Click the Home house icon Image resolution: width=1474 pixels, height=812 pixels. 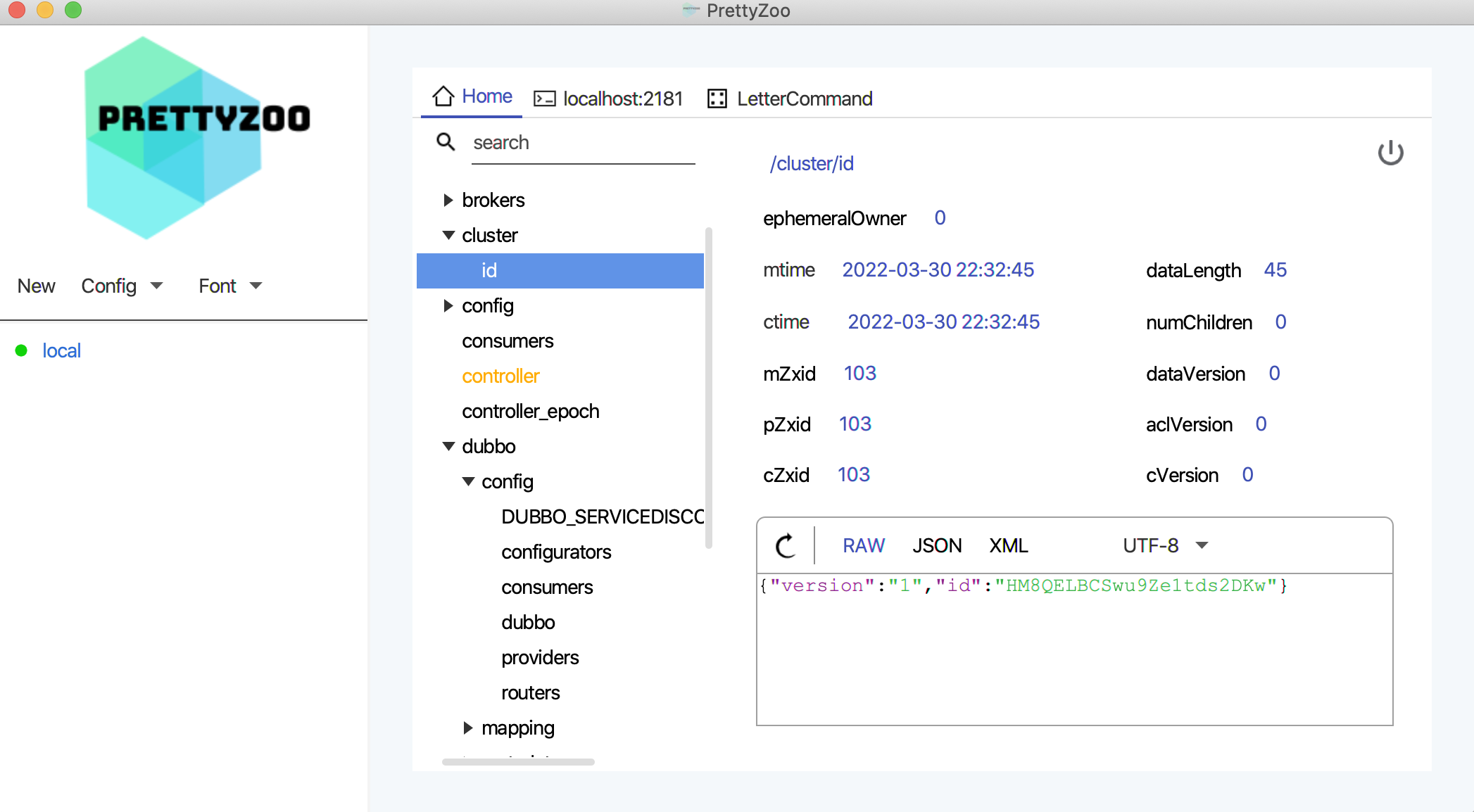[x=443, y=96]
